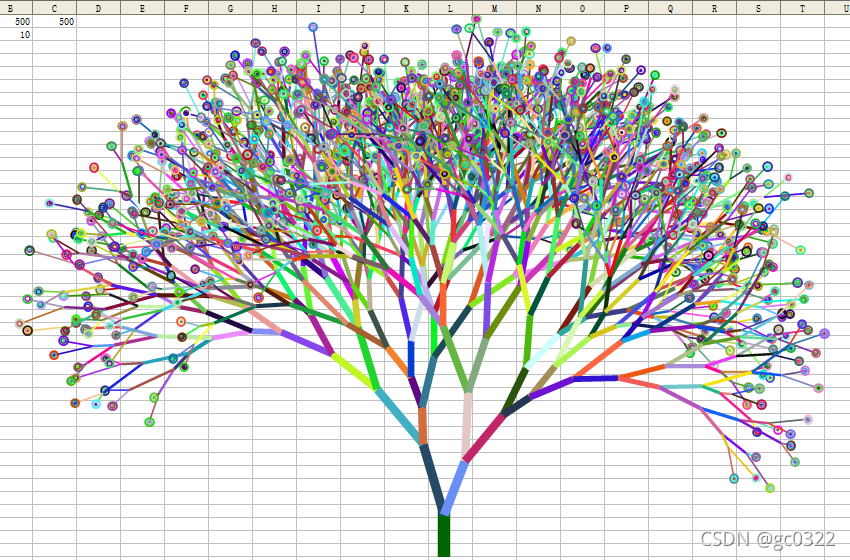Select column B header
The image size is (850, 560).
(16, 8)
